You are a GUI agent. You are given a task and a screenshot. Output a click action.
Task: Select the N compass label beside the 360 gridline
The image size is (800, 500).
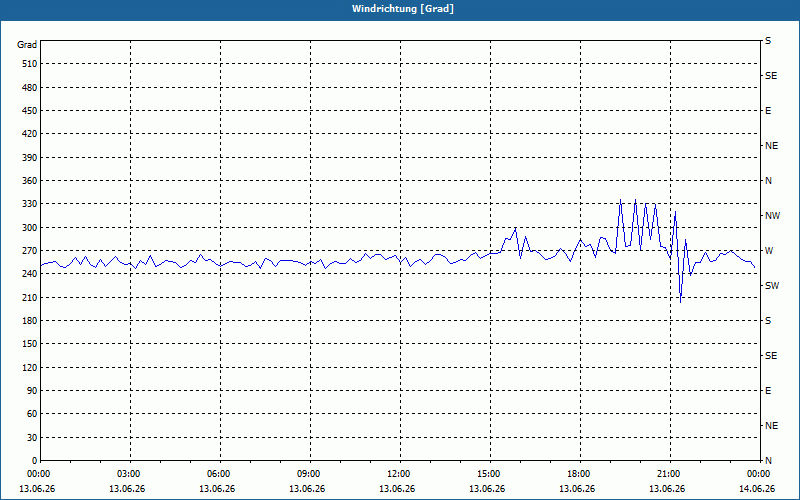coord(768,181)
